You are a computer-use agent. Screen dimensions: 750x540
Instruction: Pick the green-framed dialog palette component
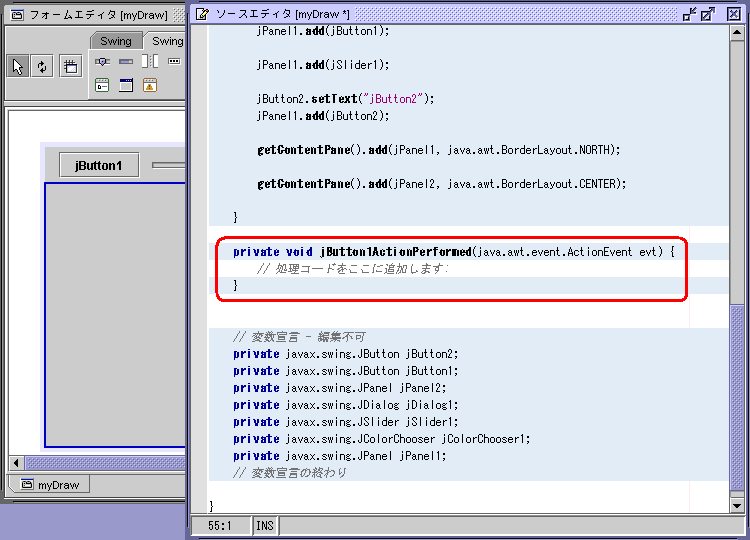click(x=102, y=85)
